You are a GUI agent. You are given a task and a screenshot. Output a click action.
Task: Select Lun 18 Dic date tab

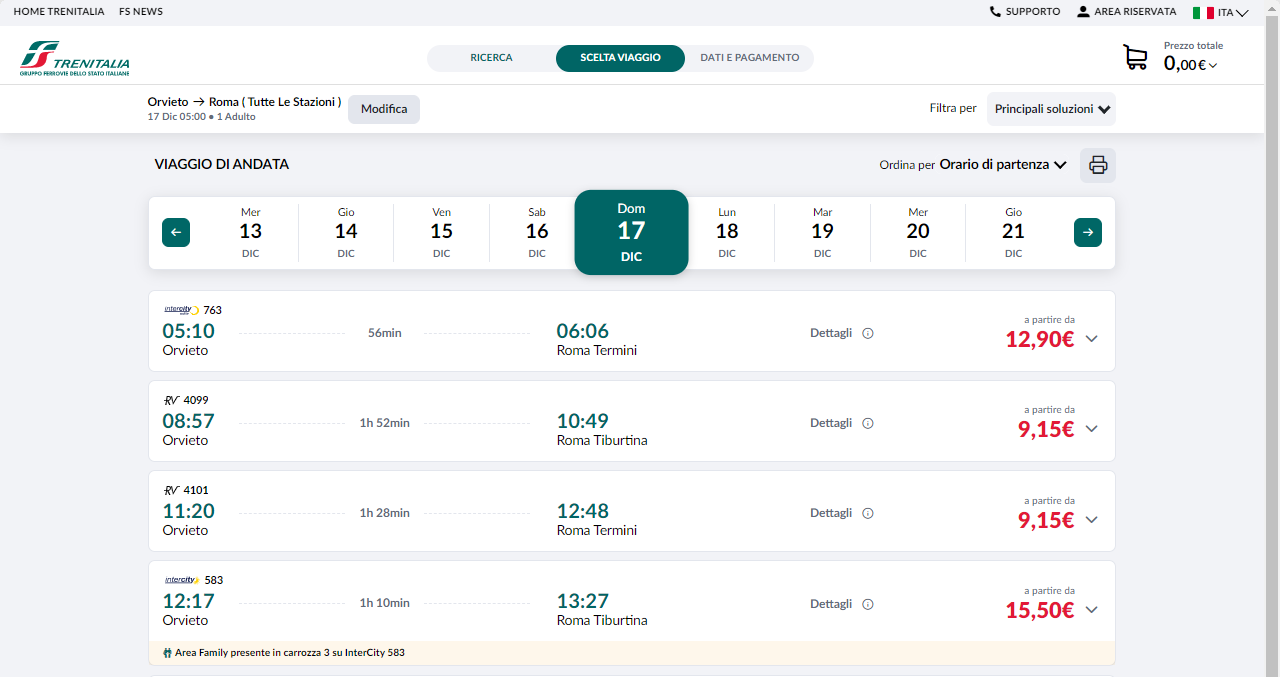tap(727, 232)
